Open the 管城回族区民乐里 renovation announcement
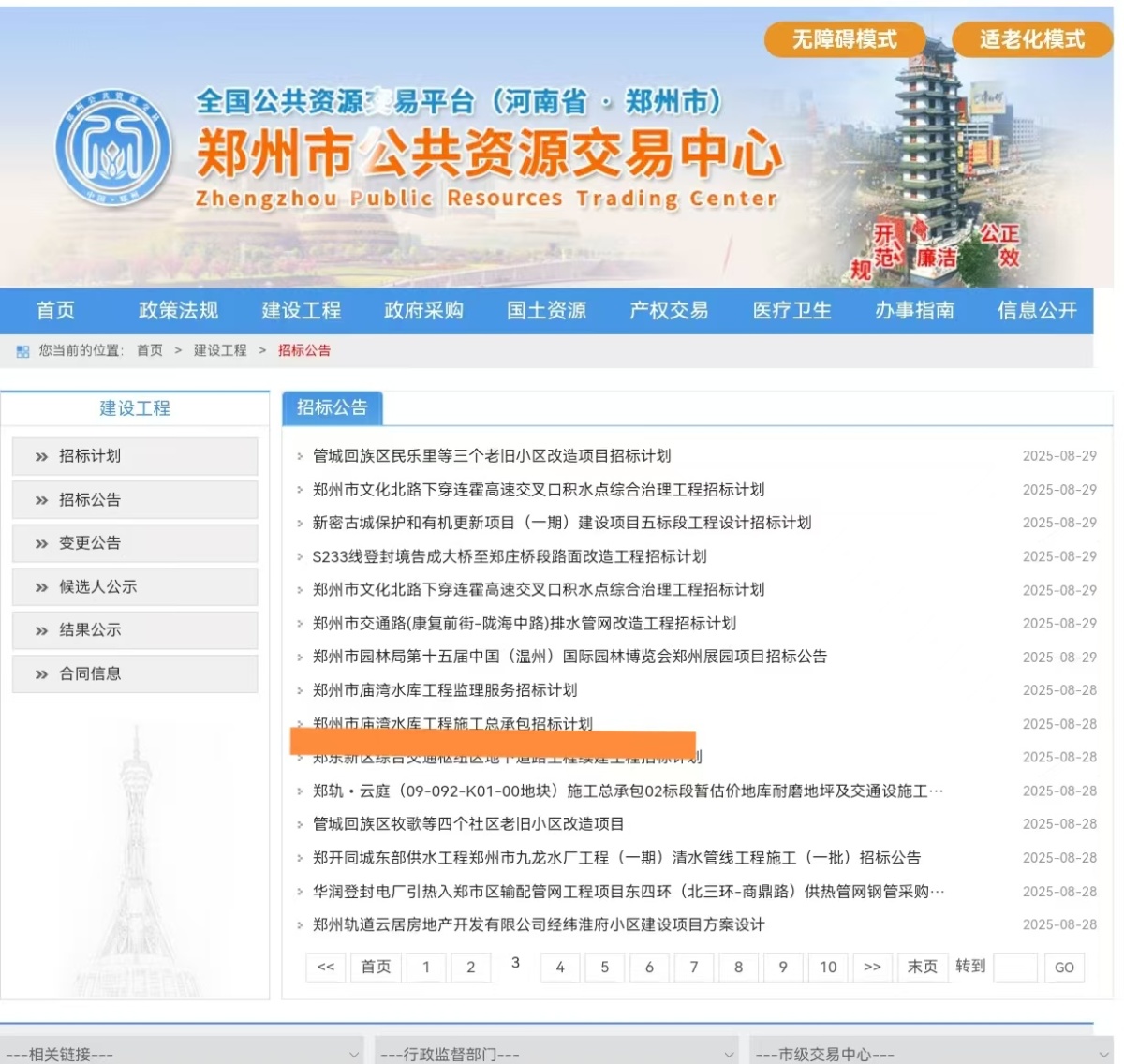The width and height of the screenshot is (1124, 1064). (x=492, y=456)
